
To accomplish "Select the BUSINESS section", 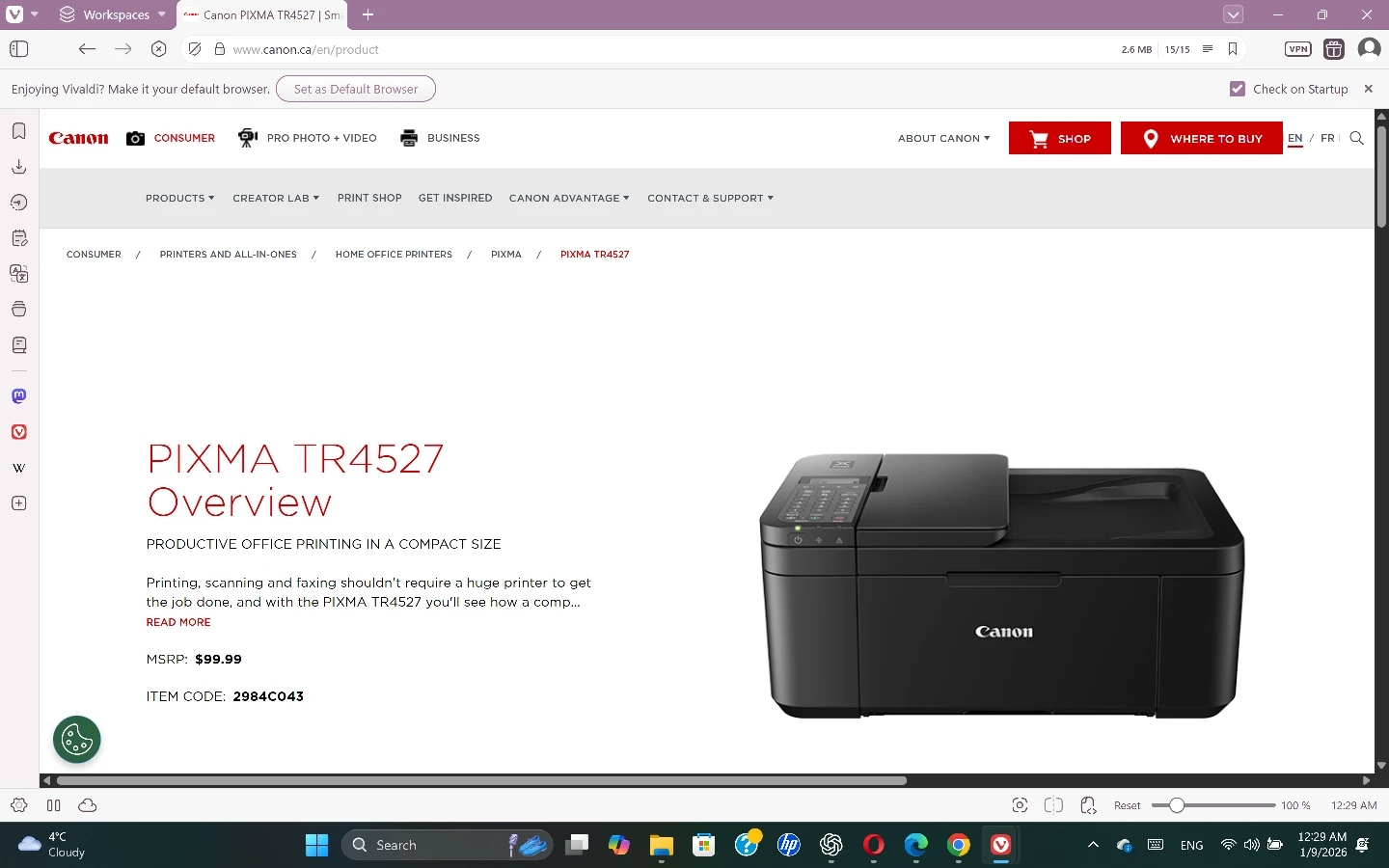I will [x=440, y=138].
